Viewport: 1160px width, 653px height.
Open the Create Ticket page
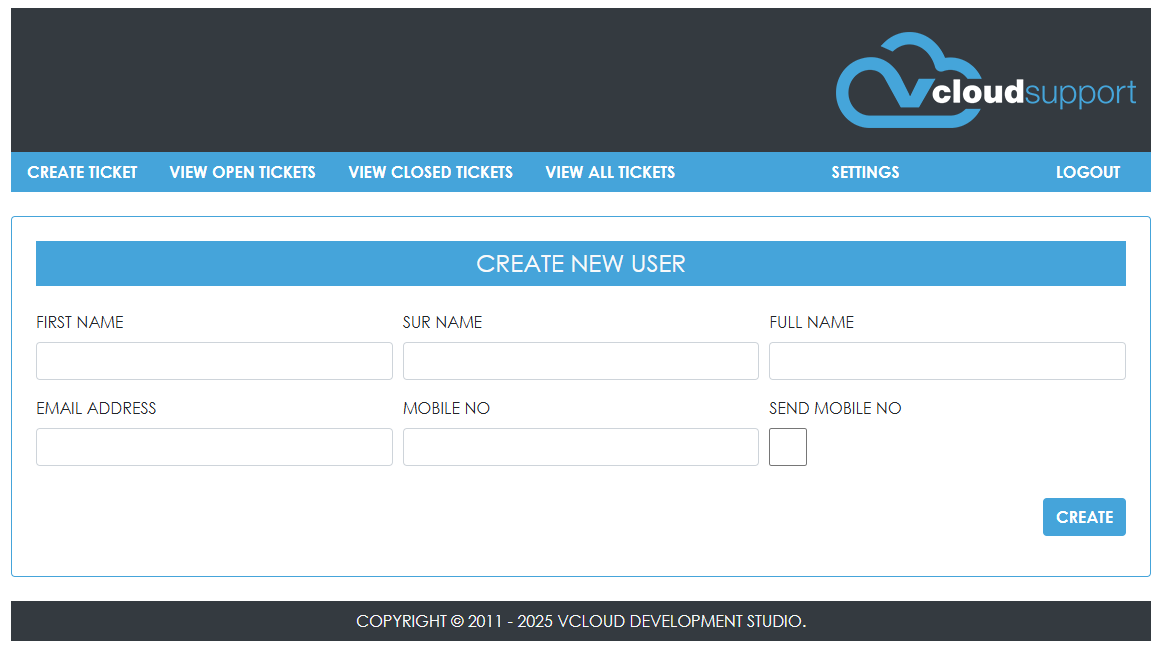point(82,172)
